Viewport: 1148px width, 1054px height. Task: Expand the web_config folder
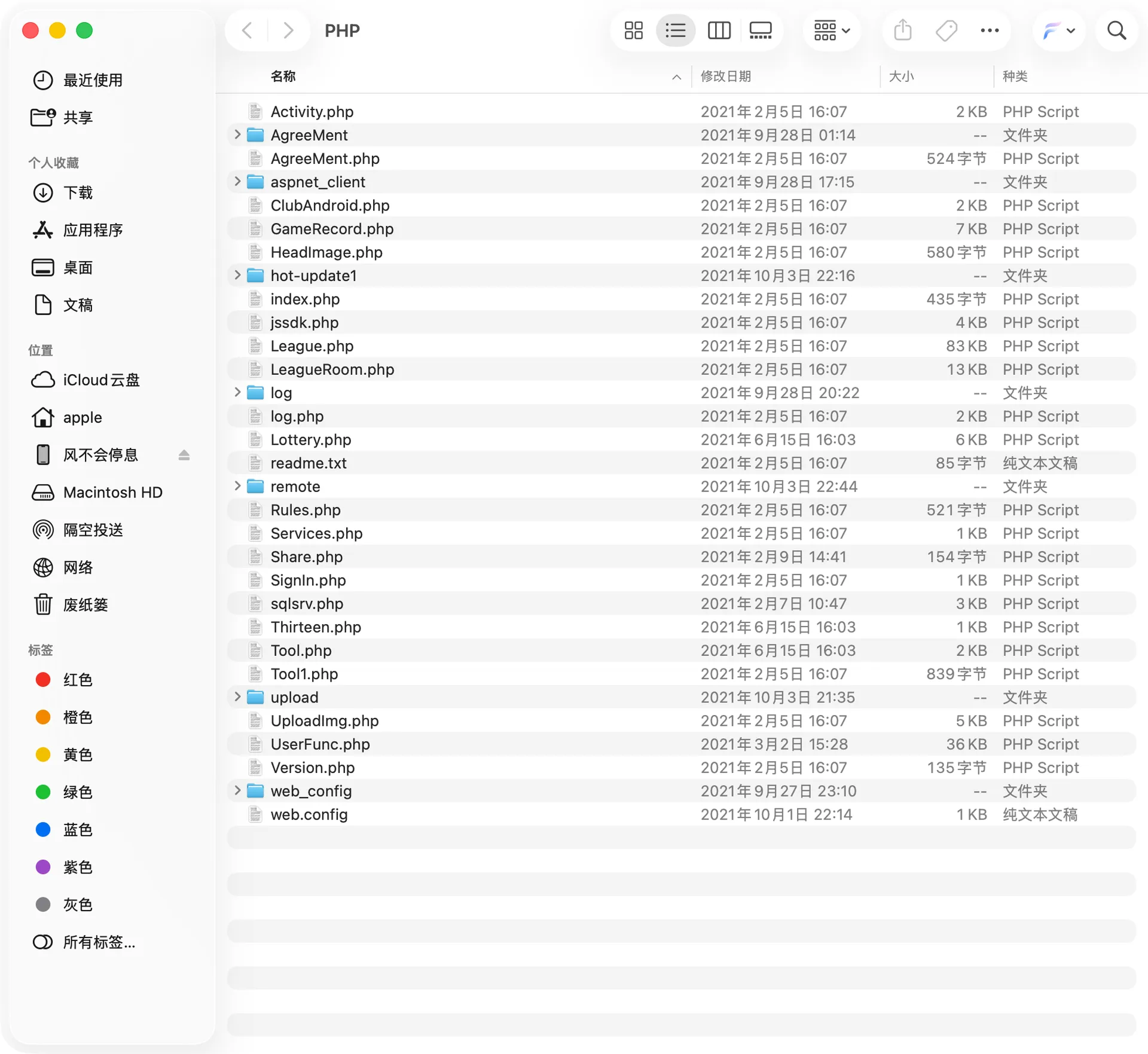tap(237, 790)
